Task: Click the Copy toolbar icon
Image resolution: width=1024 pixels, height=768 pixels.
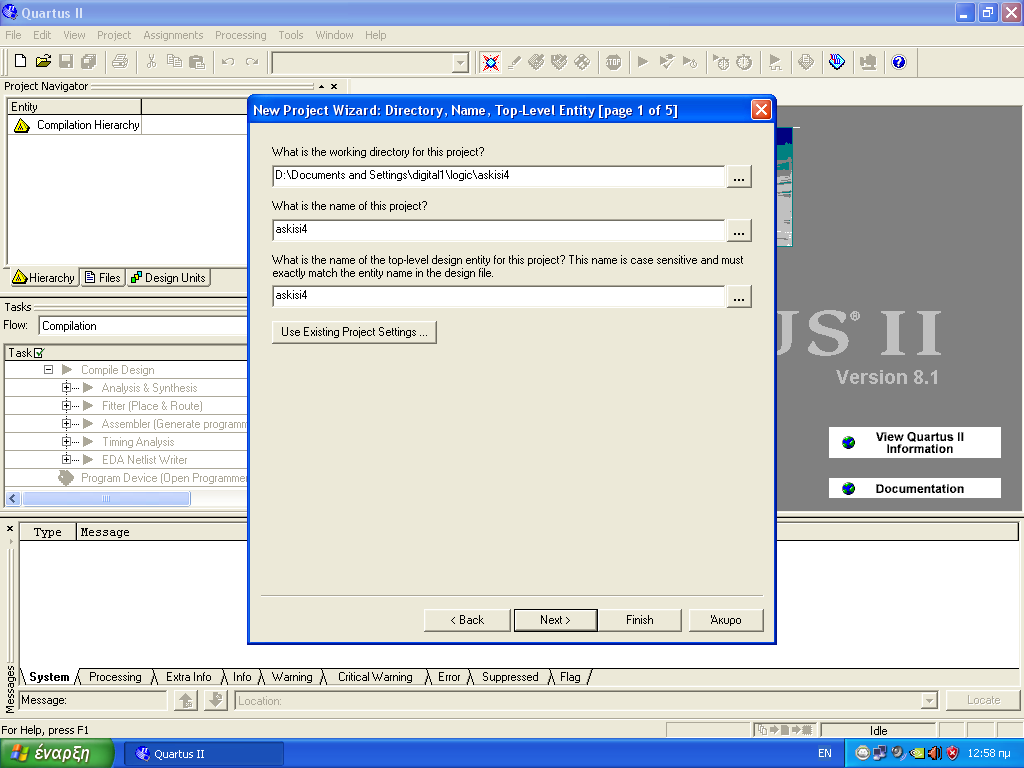Action: coord(174,61)
